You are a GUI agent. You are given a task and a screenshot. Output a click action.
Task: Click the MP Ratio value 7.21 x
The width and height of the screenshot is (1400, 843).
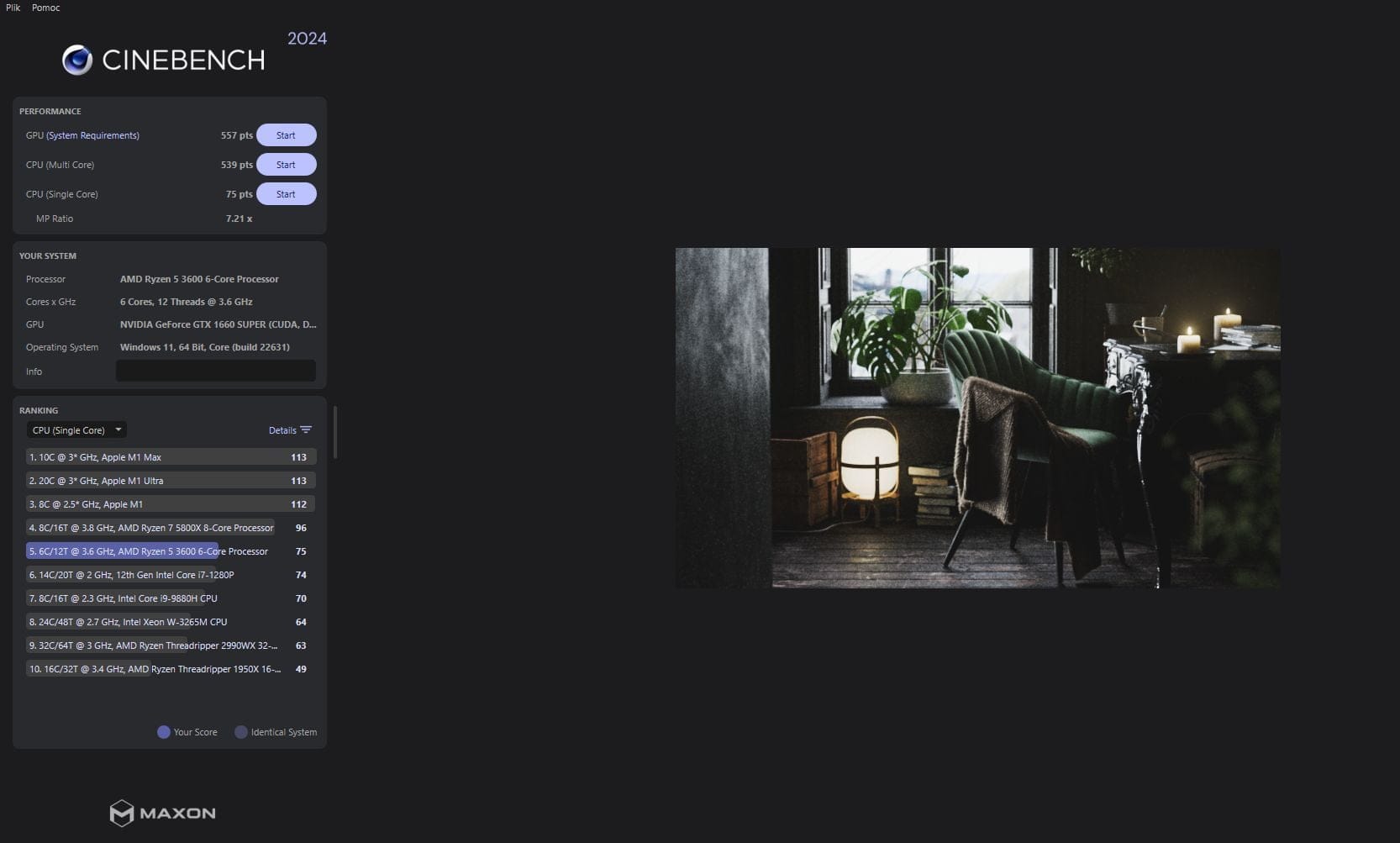point(239,219)
